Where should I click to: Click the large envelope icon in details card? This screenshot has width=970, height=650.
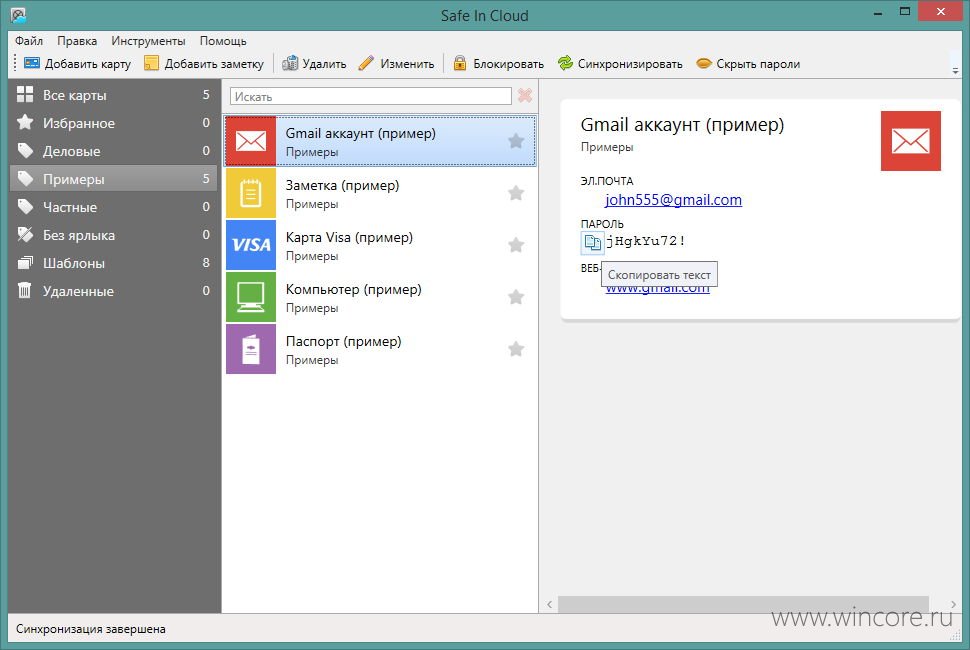tap(911, 141)
